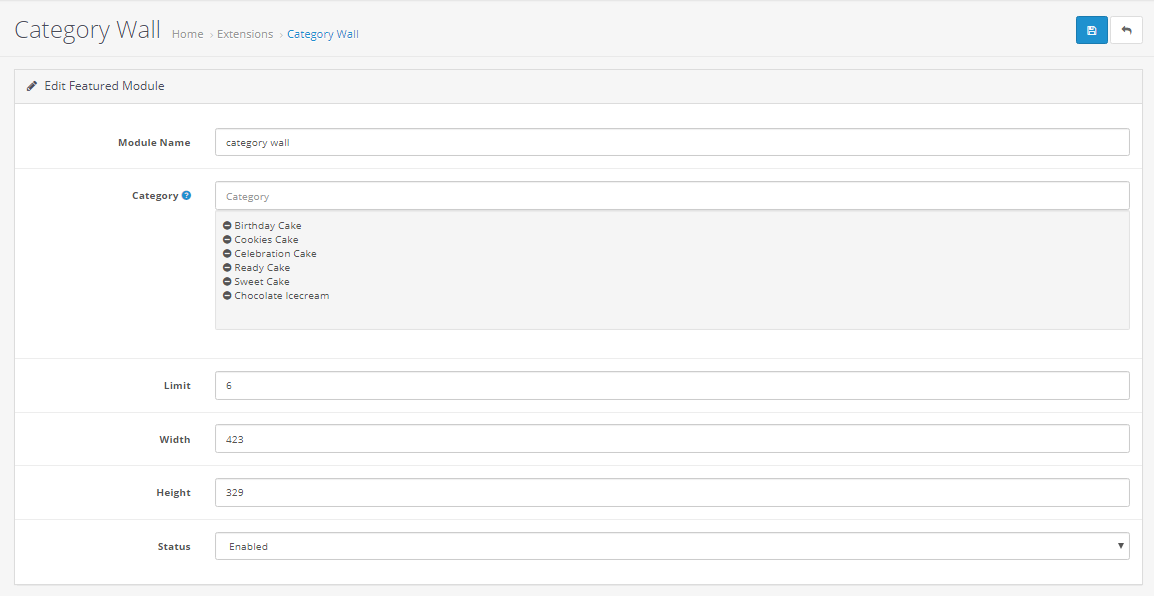Remove Celebration Cake with its minus icon

coord(227,254)
